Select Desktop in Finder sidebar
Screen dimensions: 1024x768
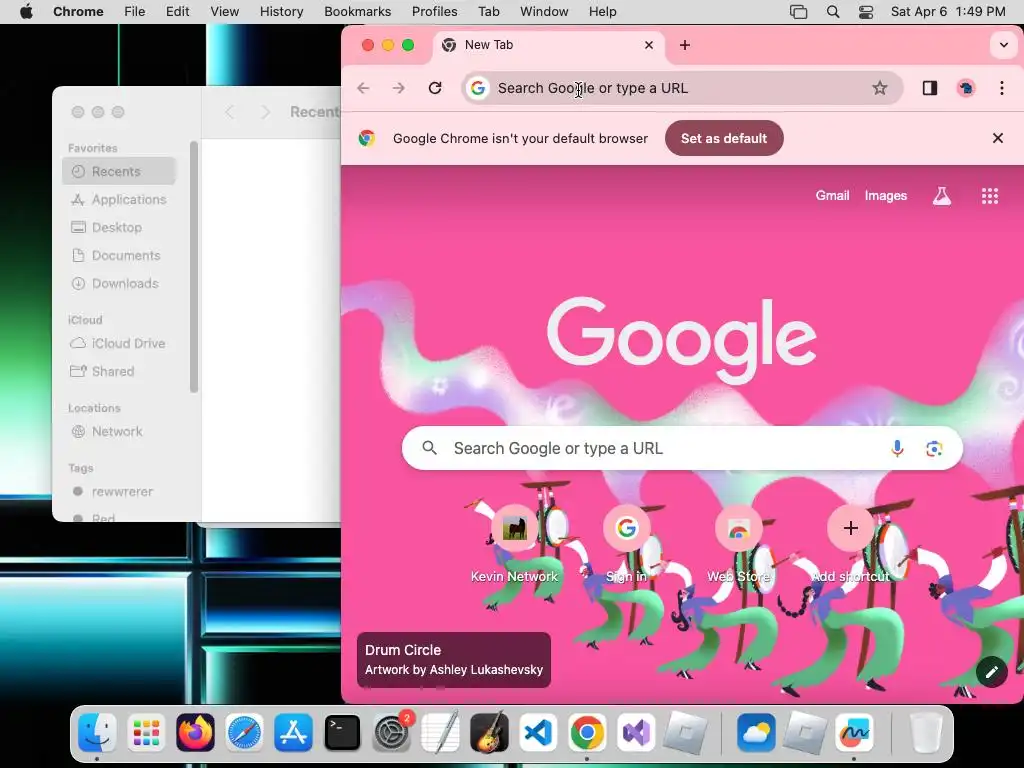click(x=119, y=227)
